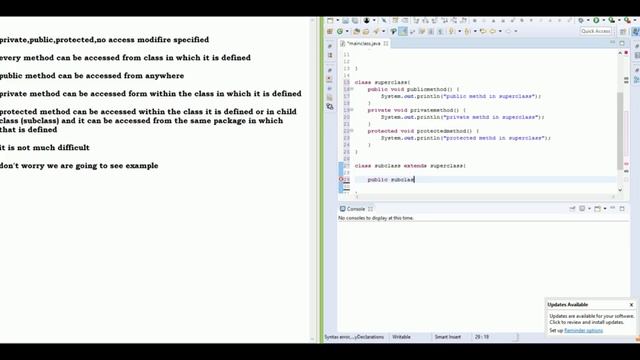Minimize the editor area

[612, 42]
